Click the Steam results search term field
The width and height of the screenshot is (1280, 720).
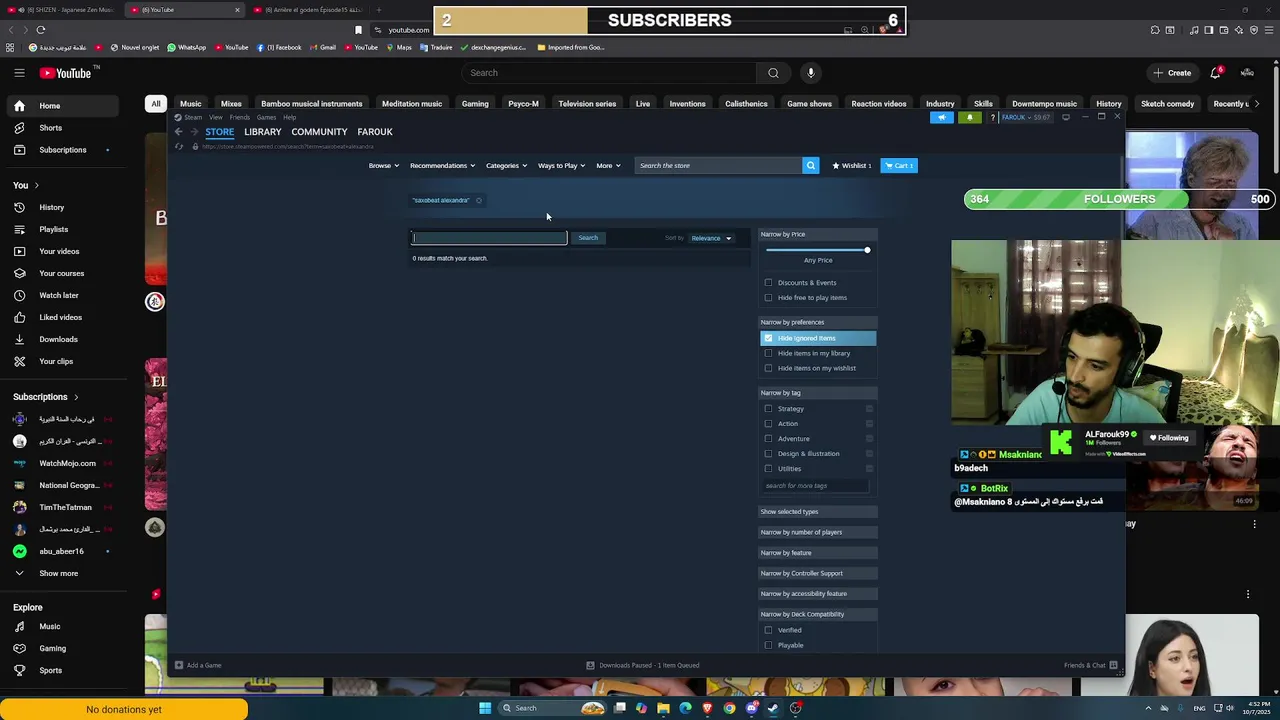coord(490,238)
